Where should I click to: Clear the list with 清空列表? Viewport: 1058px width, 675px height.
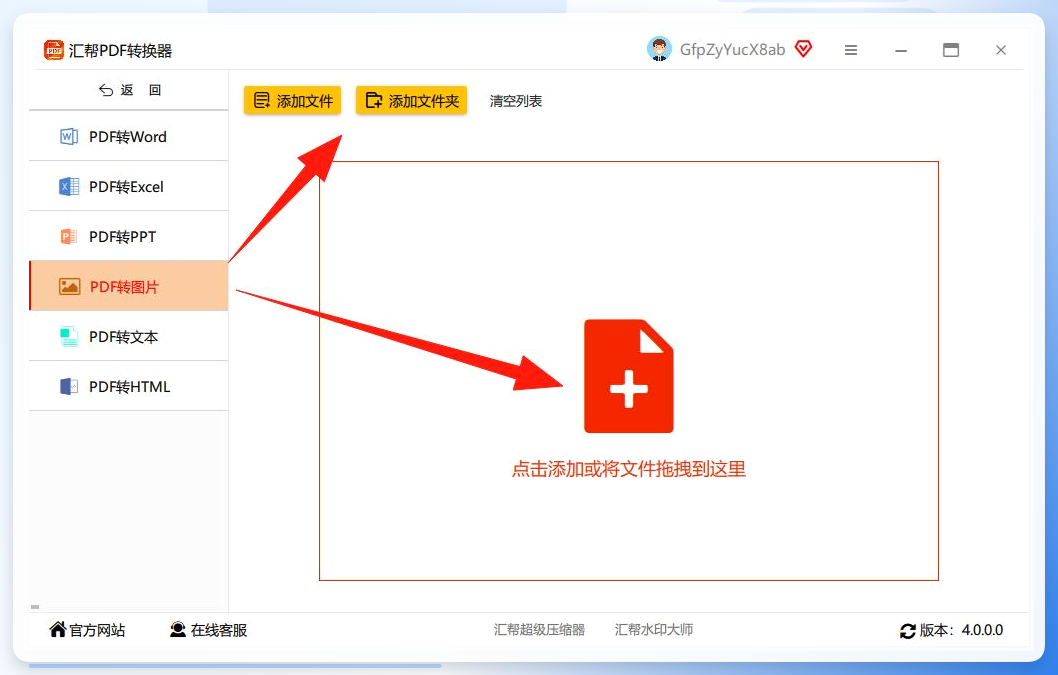point(516,101)
